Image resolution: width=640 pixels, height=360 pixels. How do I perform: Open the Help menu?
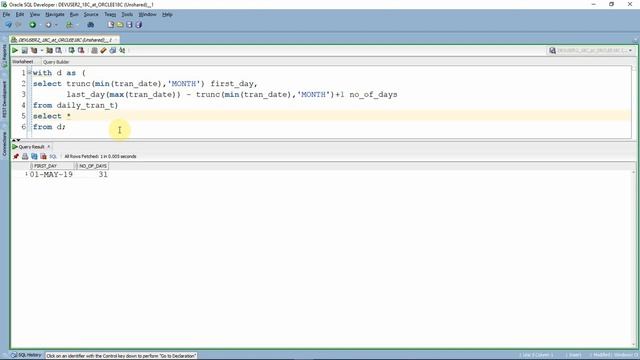click(167, 15)
